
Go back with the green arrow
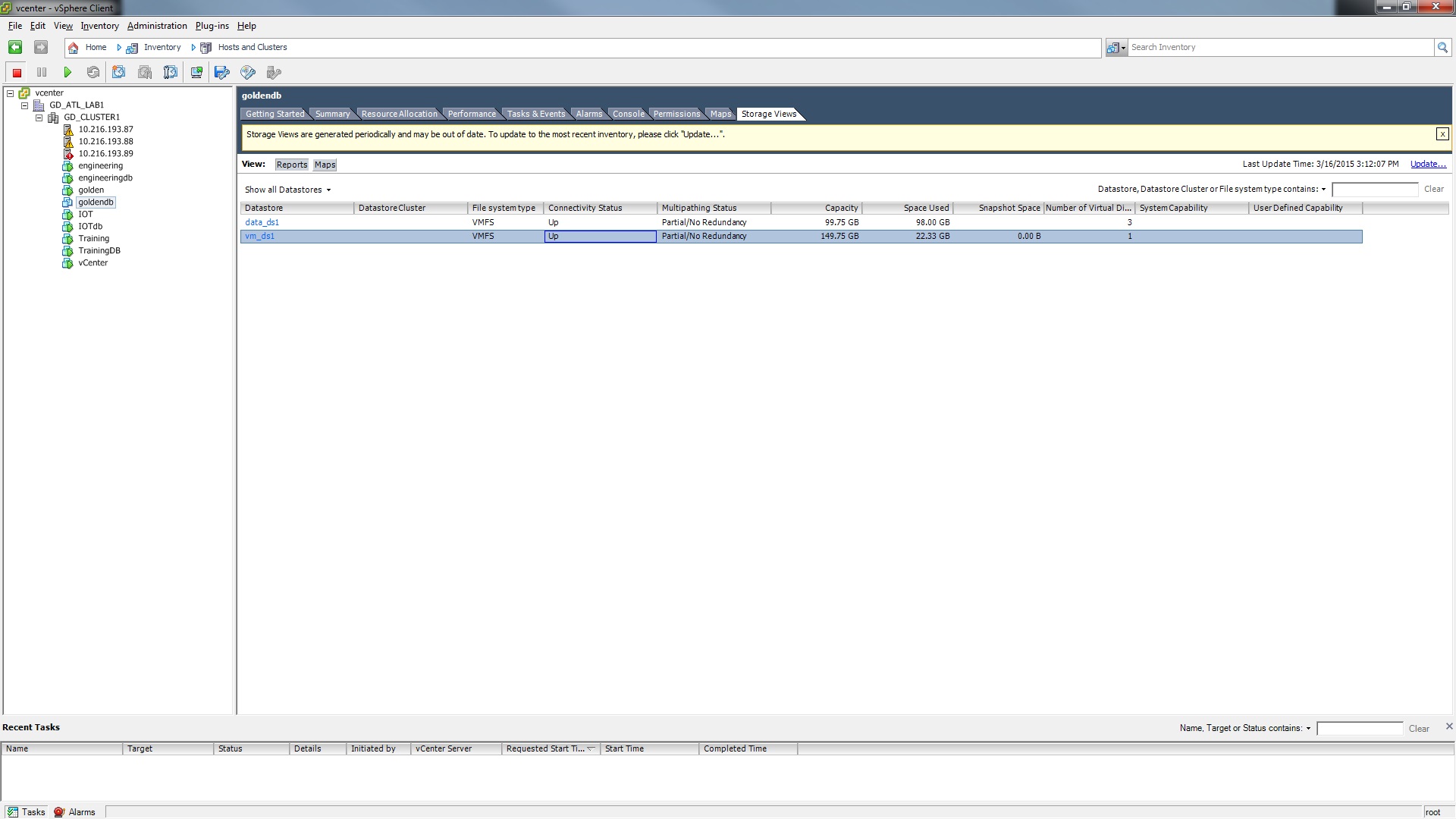(x=15, y=47)
